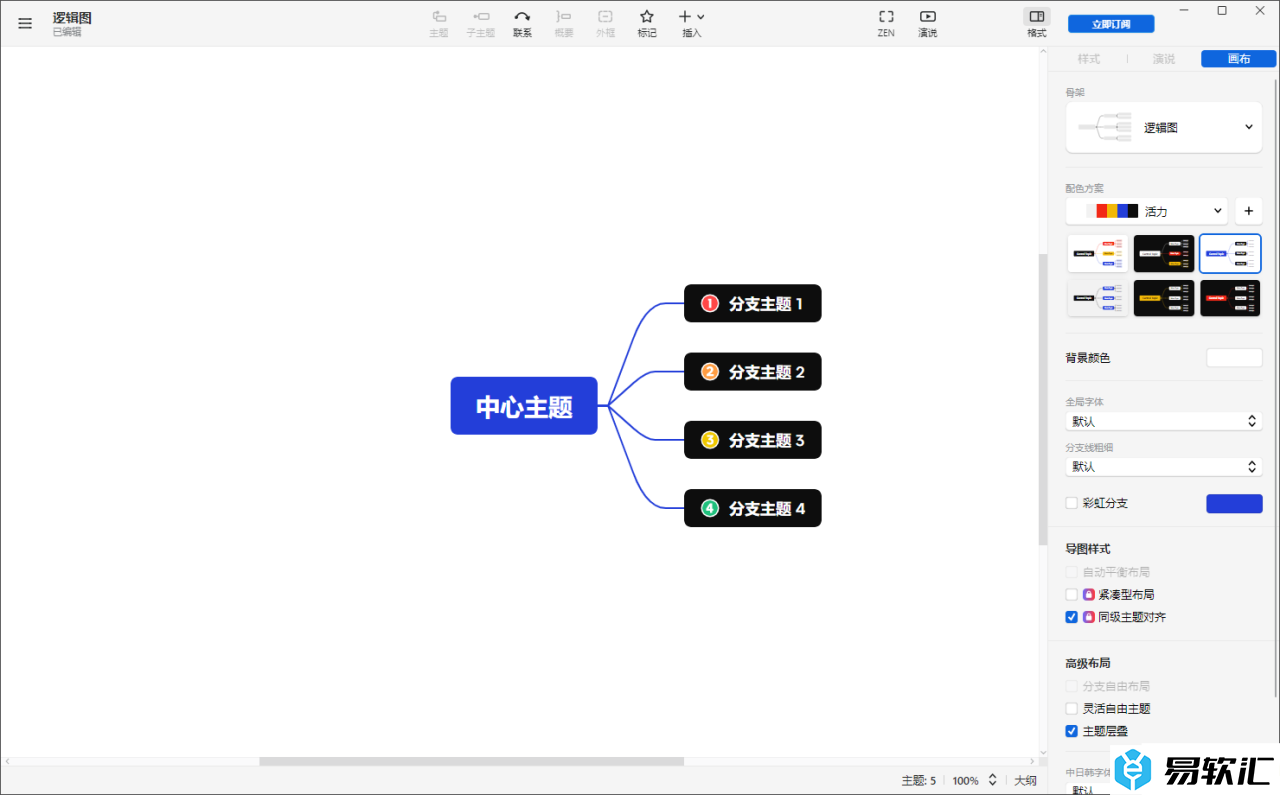Open the 背景颜色 background color swatch
The width and height of the screenshot is (1280, 795).
coord(1234,358)
